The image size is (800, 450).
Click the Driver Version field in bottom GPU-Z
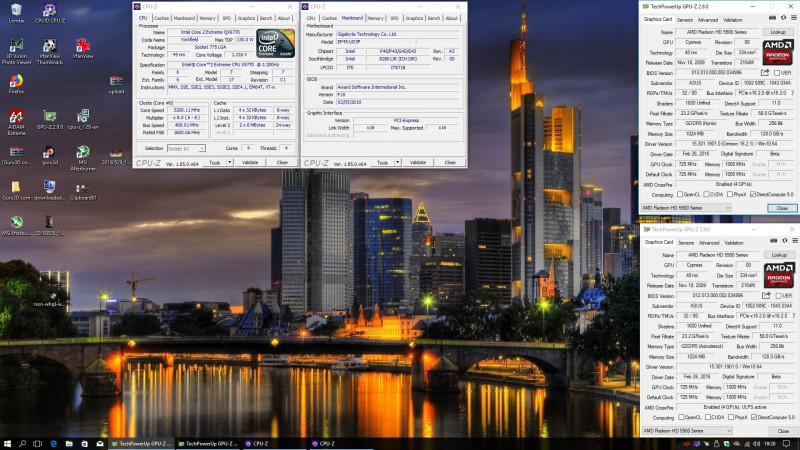735,367
